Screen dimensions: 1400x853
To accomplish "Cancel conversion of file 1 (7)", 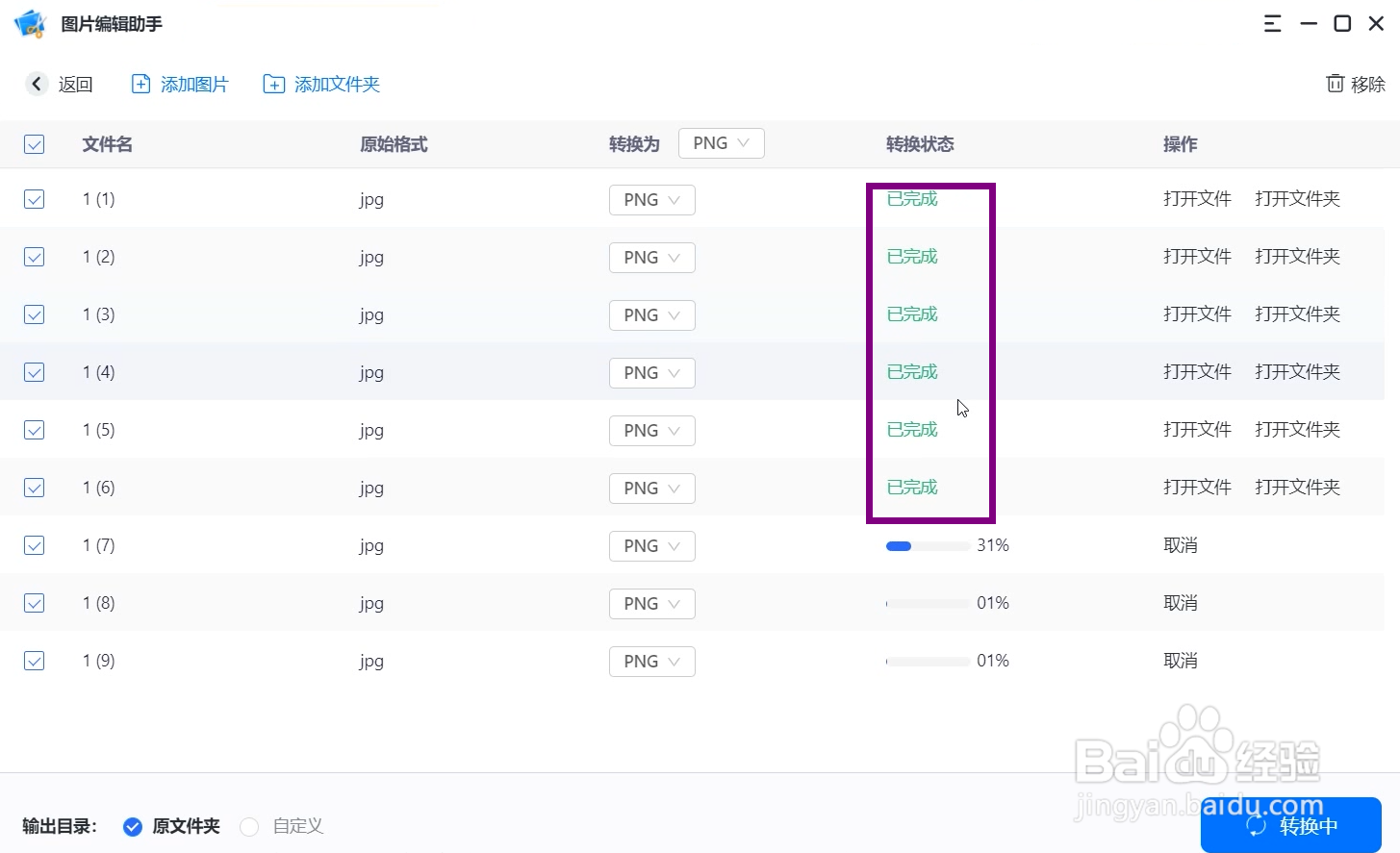I will click(x=1181, y=545).
